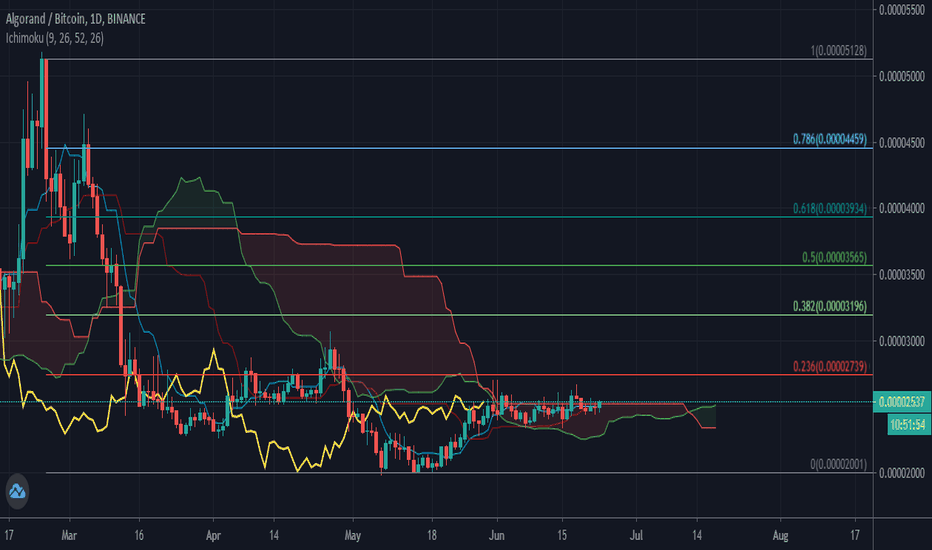Click the 0.786(0.00004459) Fibonacci label
The image size is (932, 550).
coord(830,139)
